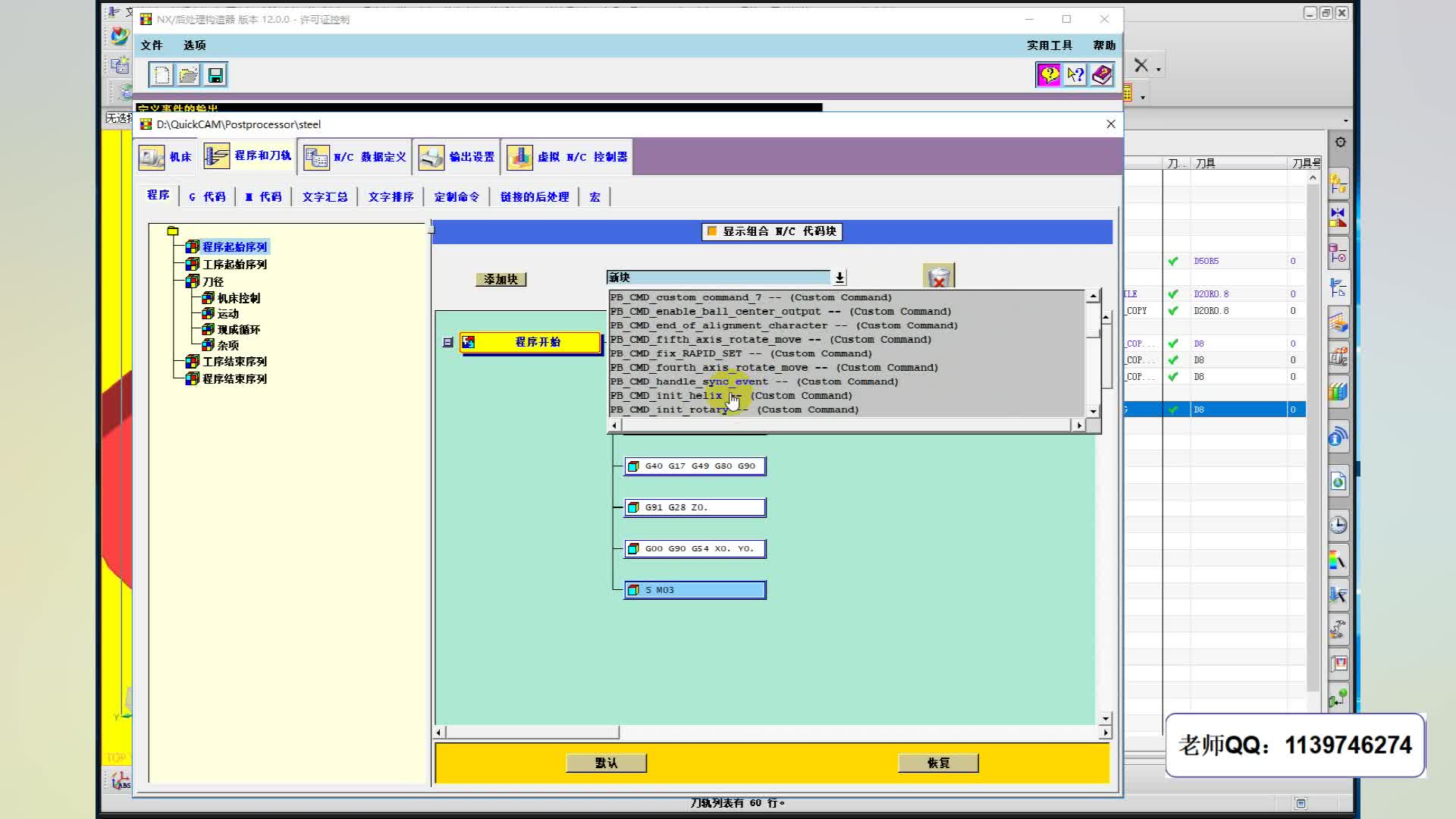Open the 新块 block dropdown arrow

[x=839, y=278]
